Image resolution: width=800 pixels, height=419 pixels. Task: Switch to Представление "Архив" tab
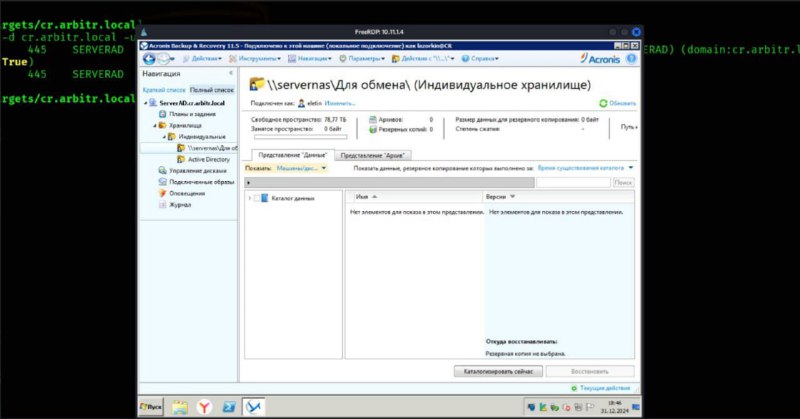[x=372, y=155]
